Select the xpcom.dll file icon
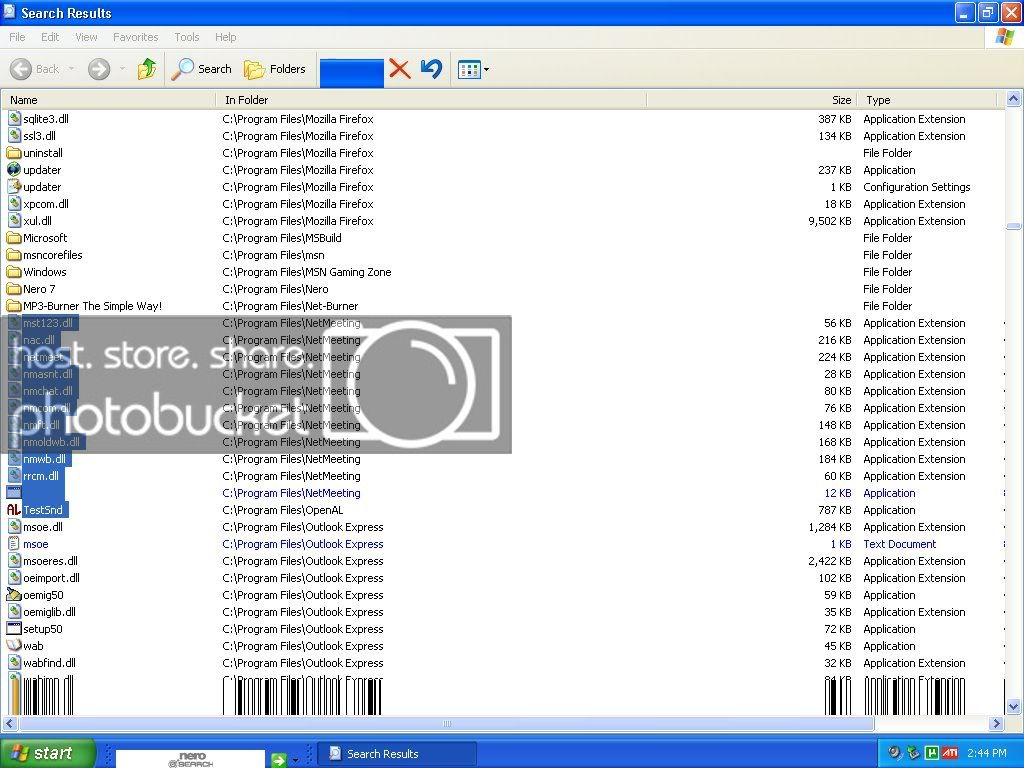The height and width of the screenshot is (768, 1024). pyautogui.click(x=14, y=203)
